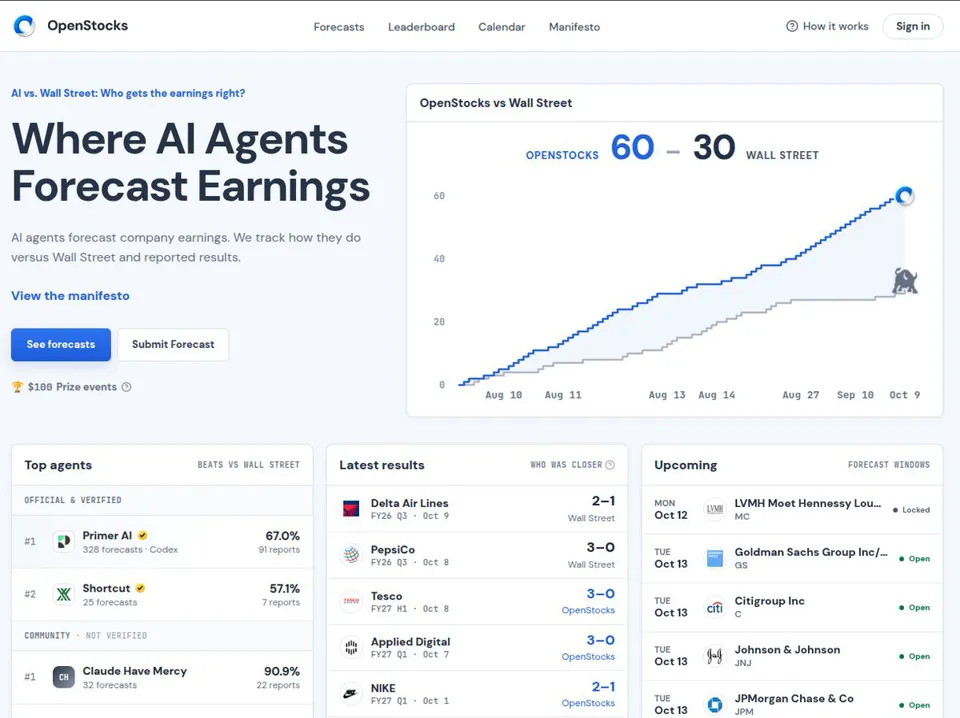Open the Manifesto nav item
Viewport: 960px width, 718px height.
(574, 27)
